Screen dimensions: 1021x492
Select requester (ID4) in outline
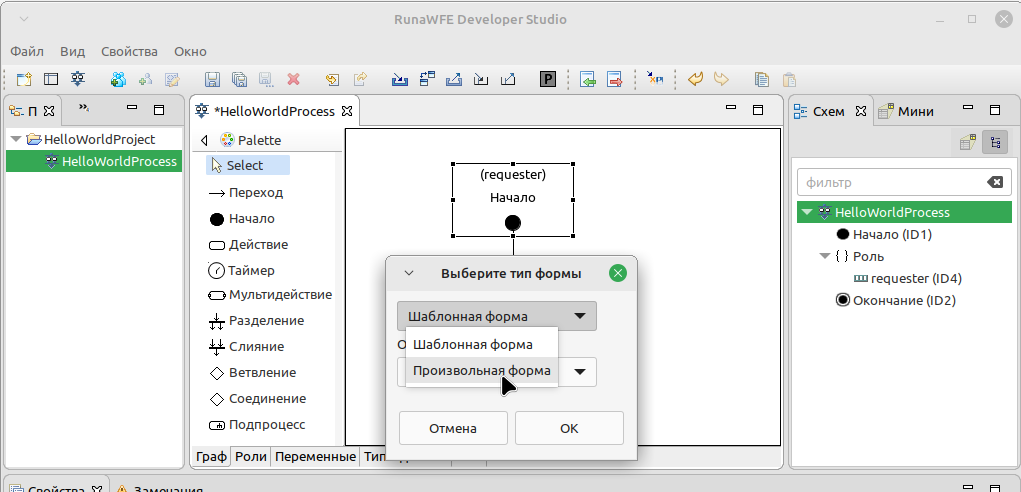click(908, 279)
